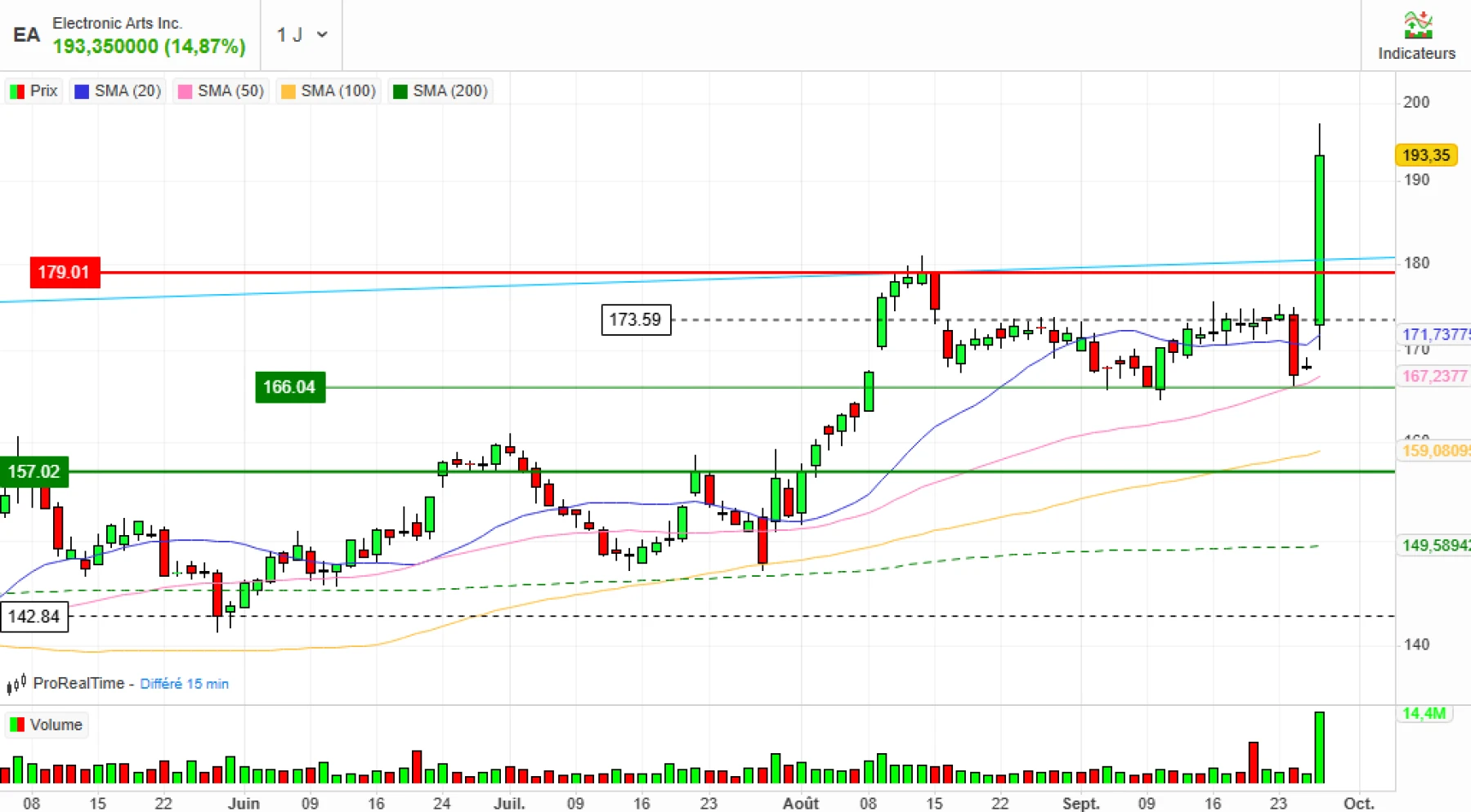Toggle SMA (100) indicator legend
Viewport: 1471px width, 812px height.
[x=329, y=91]
